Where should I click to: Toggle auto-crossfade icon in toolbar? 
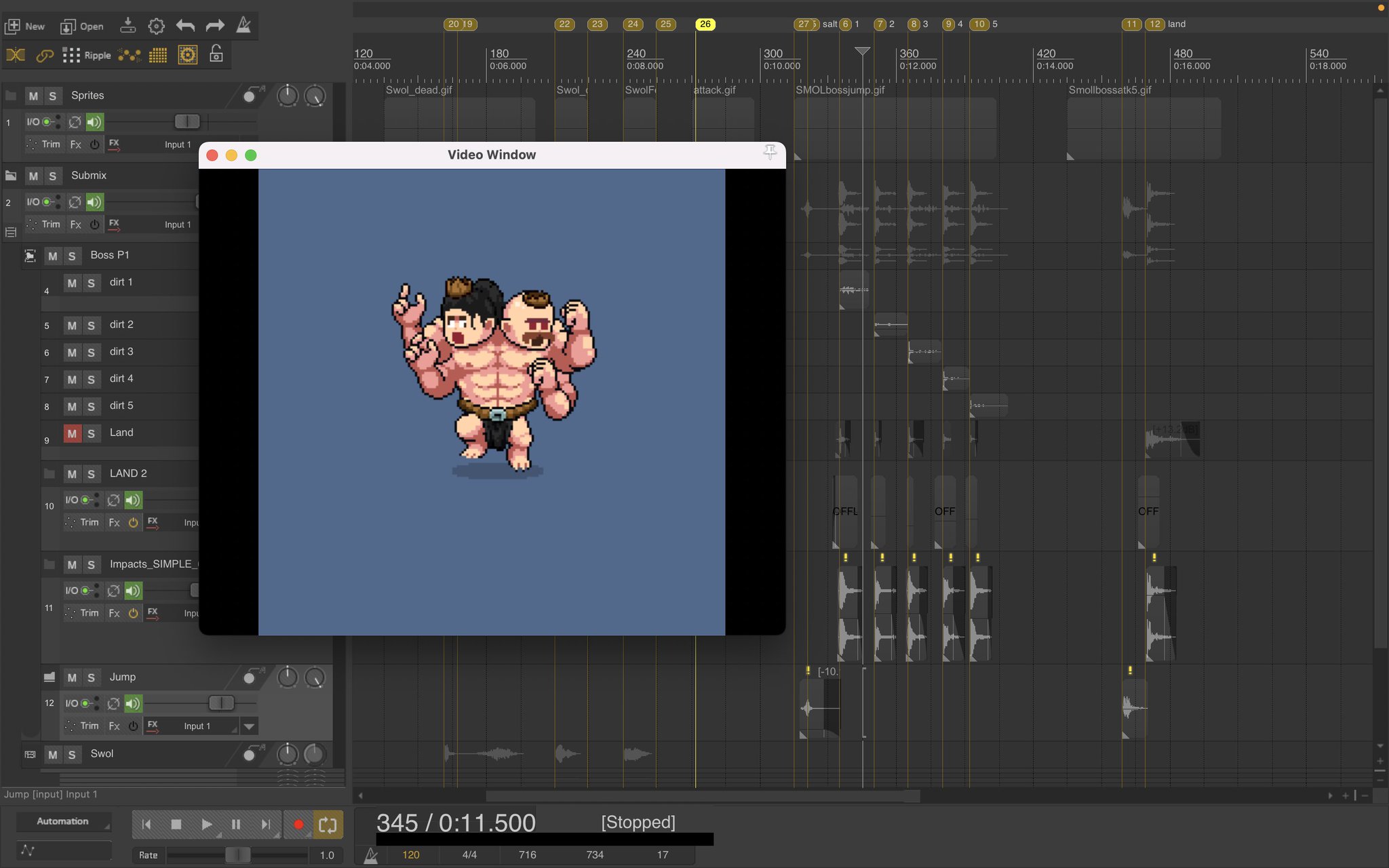[16, 55]
